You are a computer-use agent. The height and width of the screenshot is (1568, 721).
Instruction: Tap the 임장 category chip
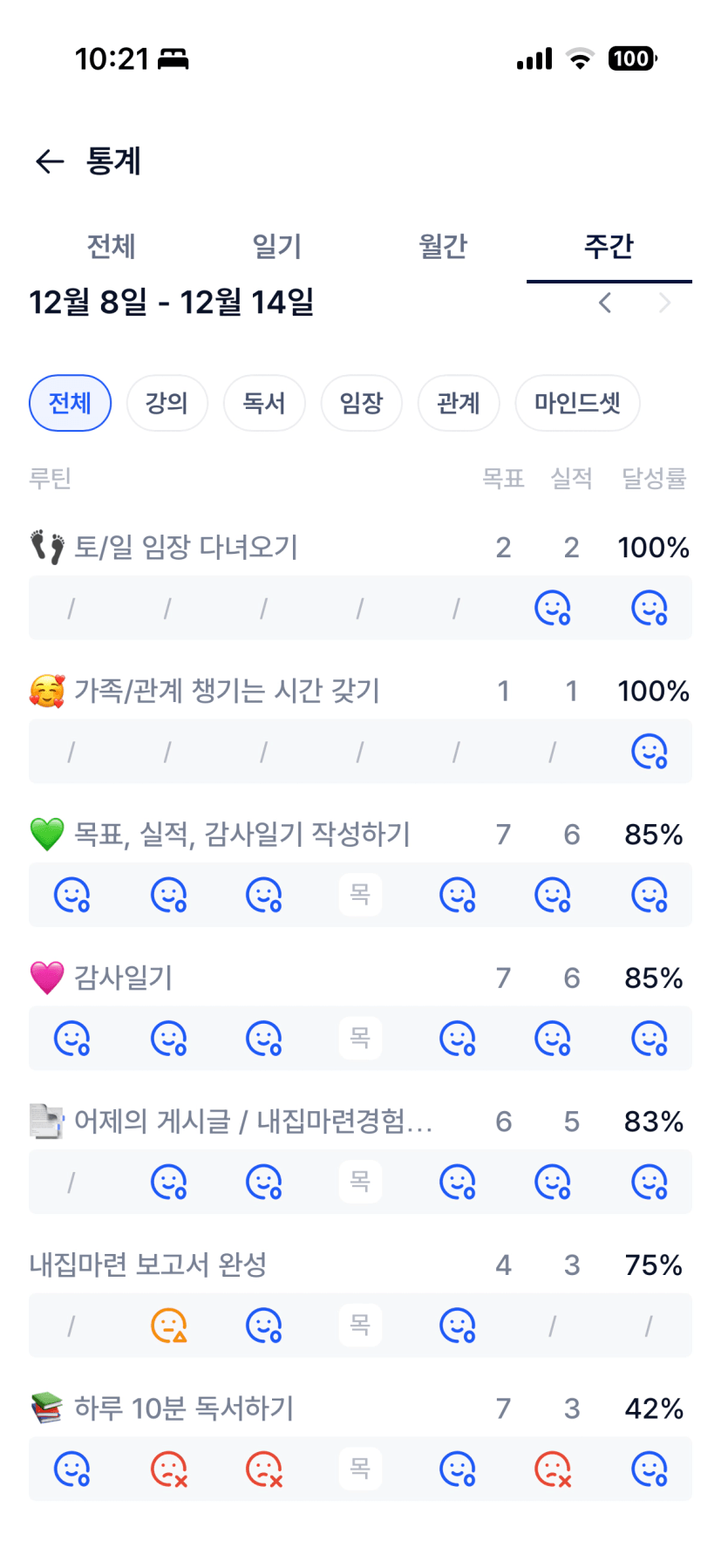(x=361, y=403)
